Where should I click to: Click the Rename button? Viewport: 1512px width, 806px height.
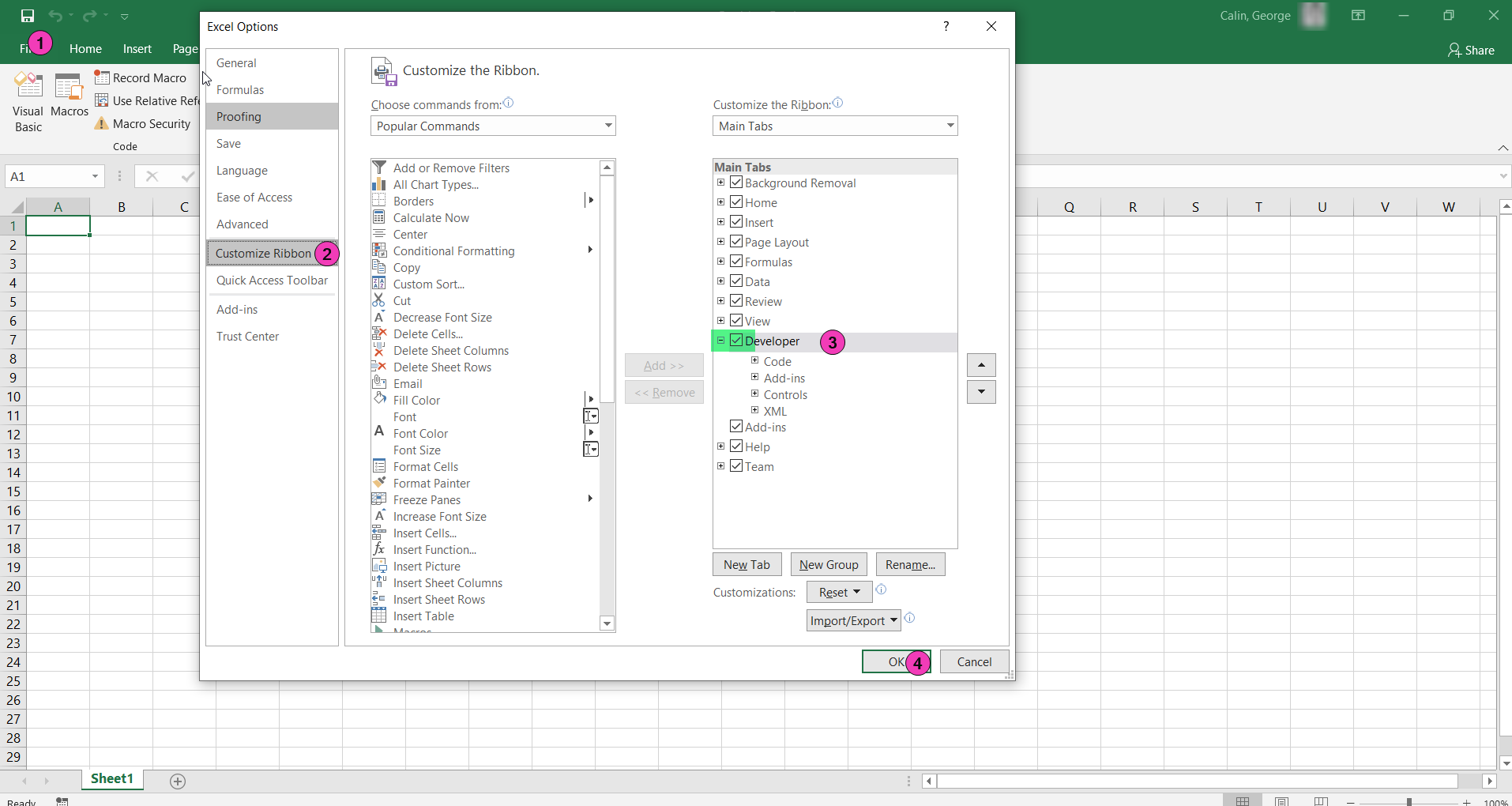pos(910,564)
